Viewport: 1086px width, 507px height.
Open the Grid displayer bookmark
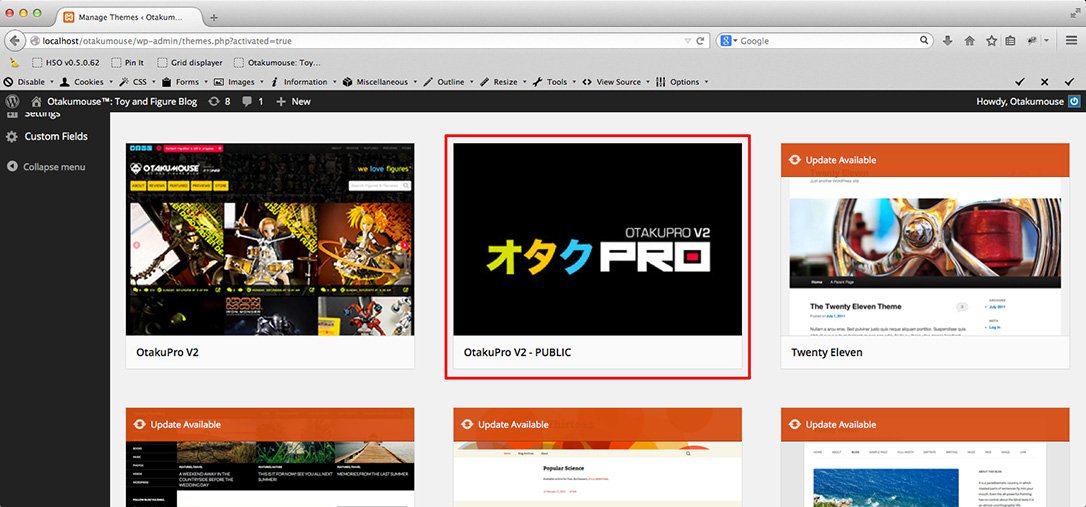click(190, 62)
